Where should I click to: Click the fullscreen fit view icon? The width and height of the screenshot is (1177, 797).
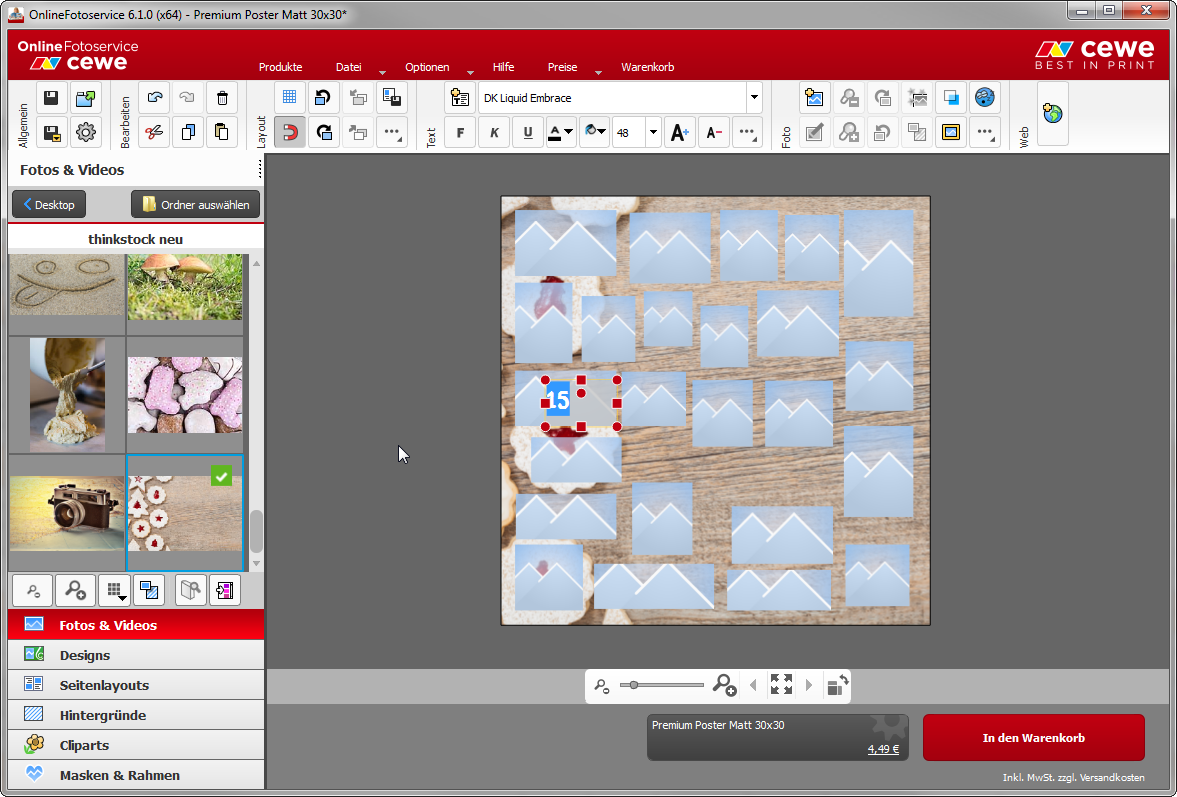[781, 685]
